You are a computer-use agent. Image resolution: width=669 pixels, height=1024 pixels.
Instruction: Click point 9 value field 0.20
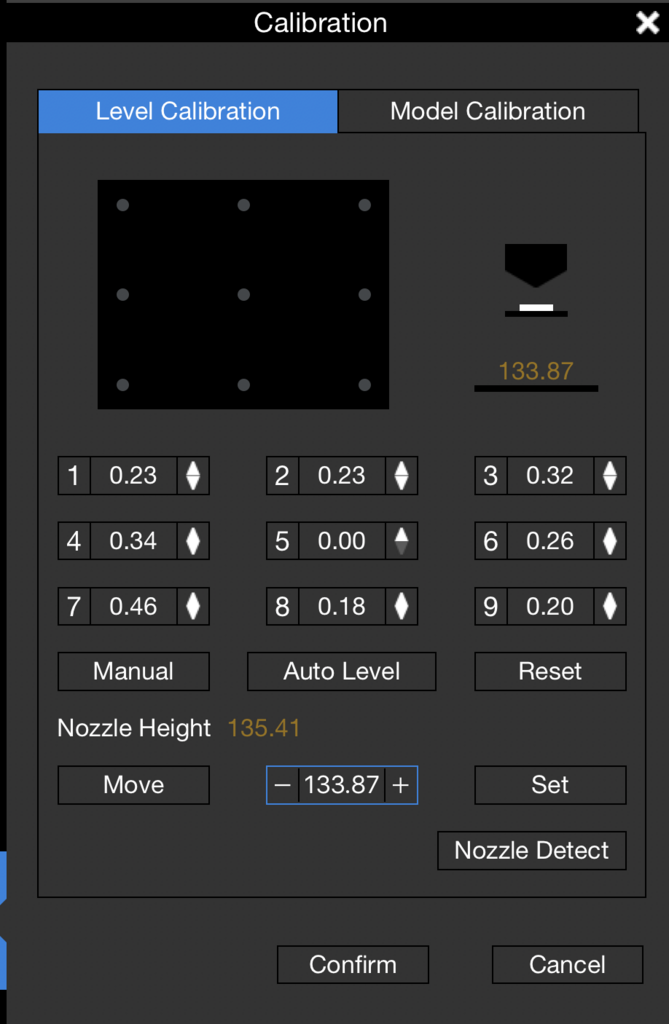click(x=550, y=606)
